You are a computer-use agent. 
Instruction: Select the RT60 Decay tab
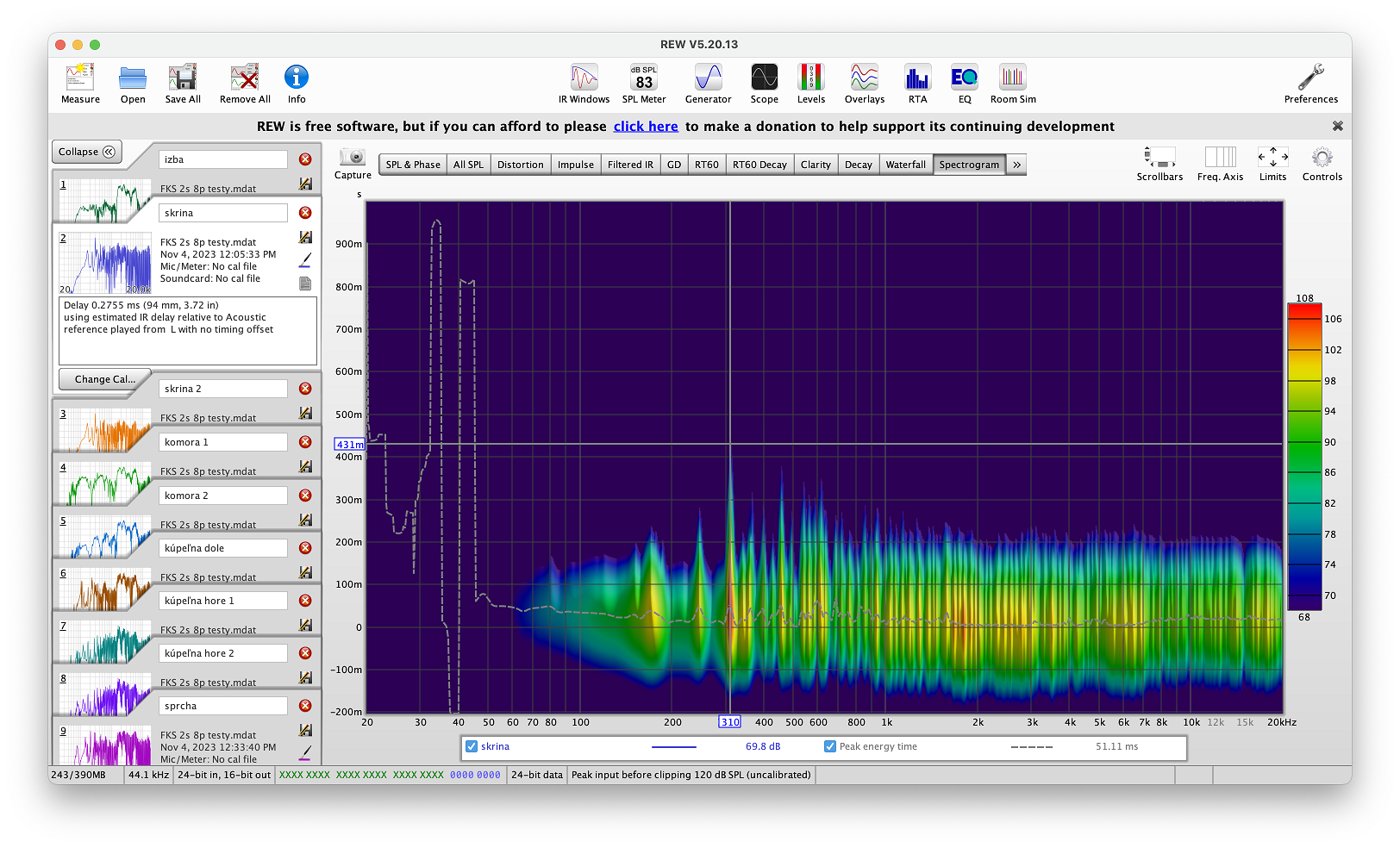click(759, 165)
